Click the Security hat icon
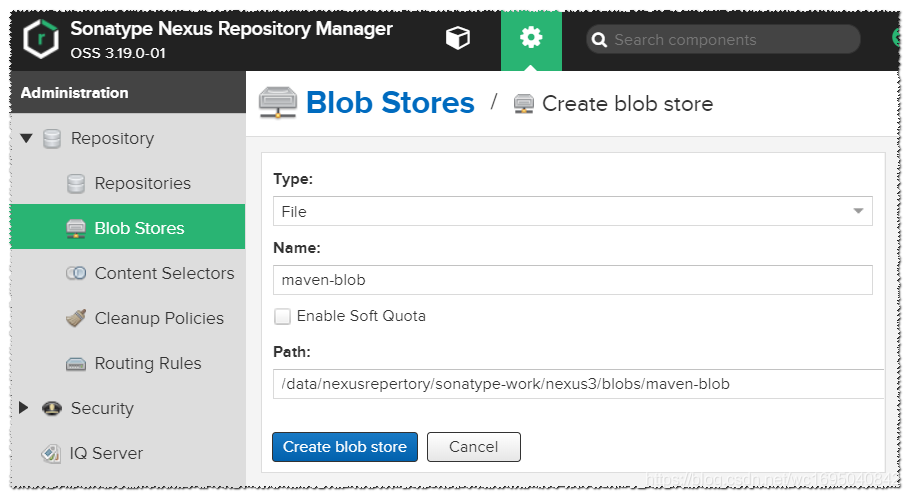 [52, 408]
